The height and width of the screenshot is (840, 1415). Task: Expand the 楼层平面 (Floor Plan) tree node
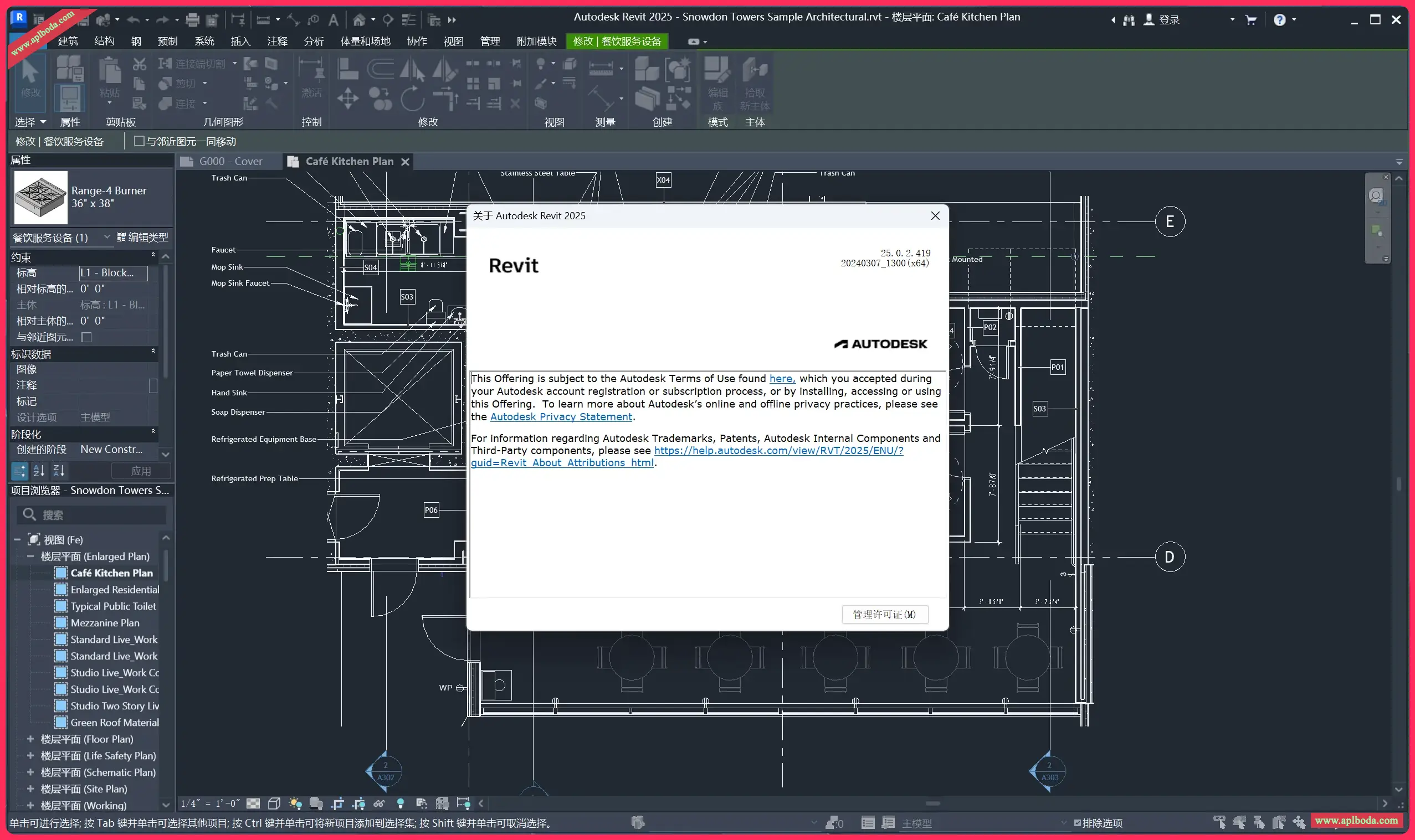(x=30, y=739)
